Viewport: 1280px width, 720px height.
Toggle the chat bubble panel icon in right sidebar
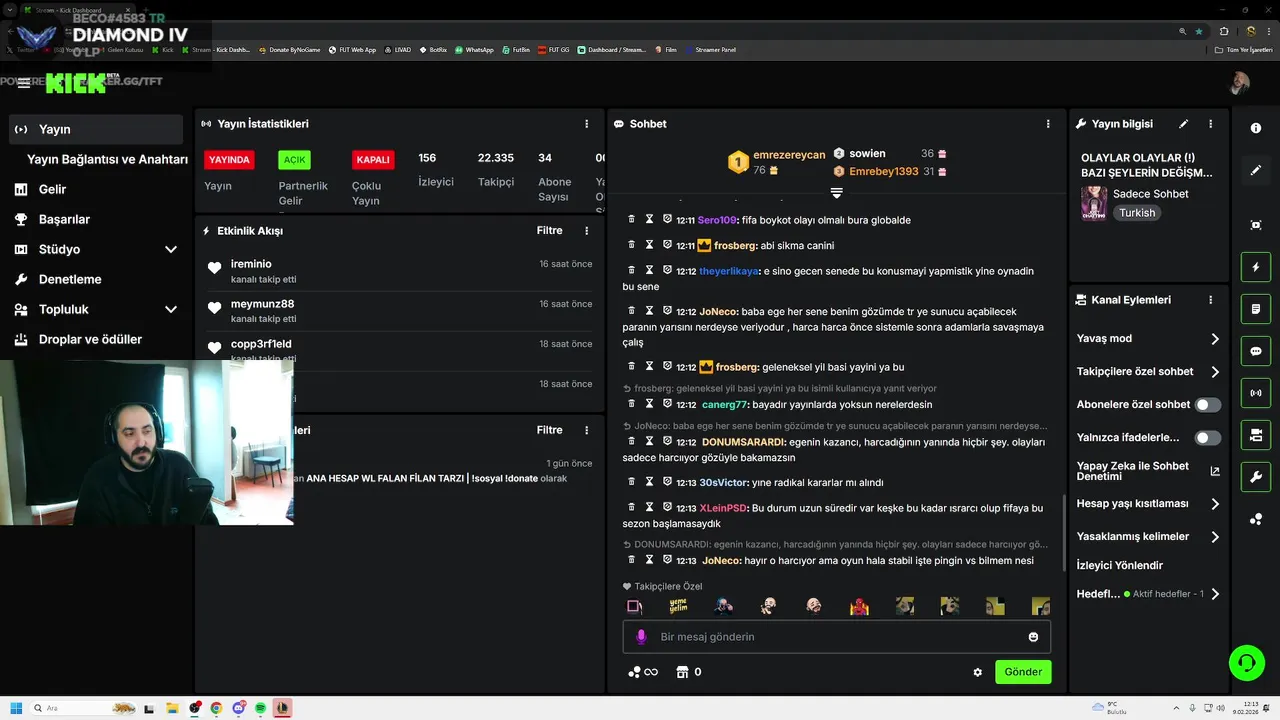[x=1256, y=351]
